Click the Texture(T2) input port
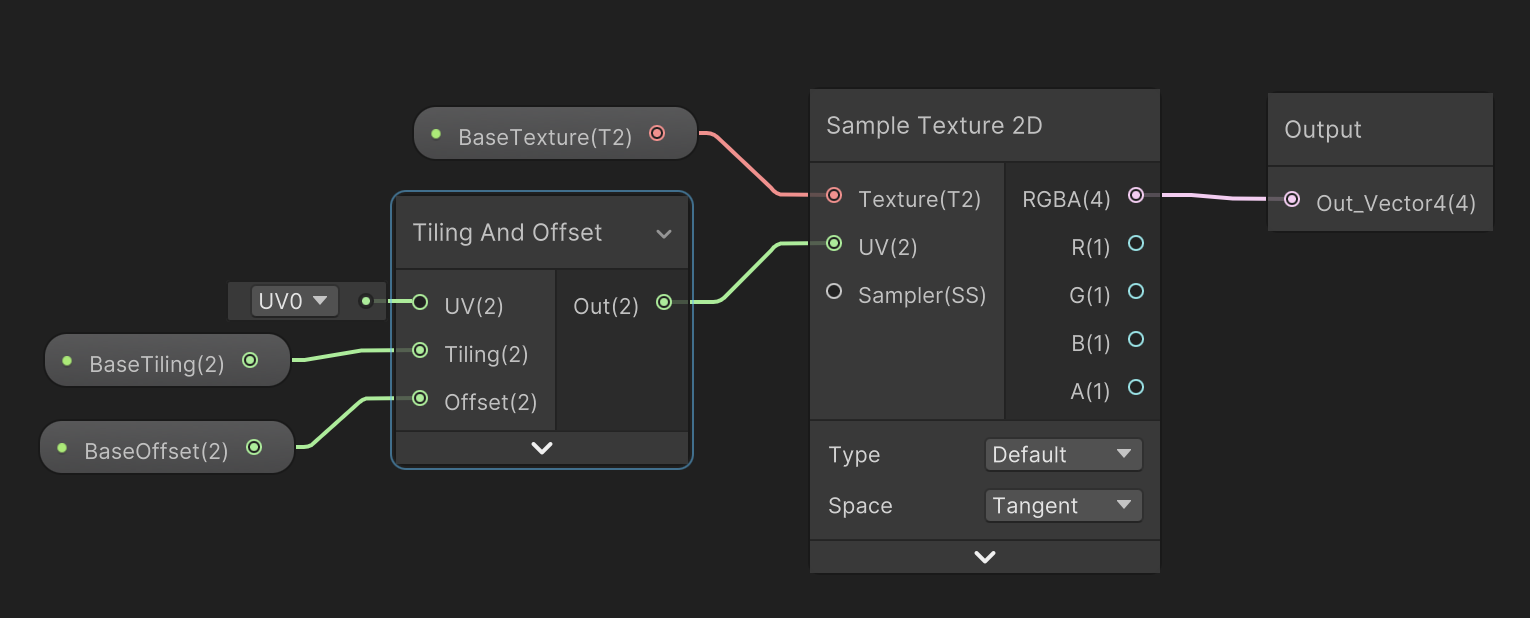This screenshot has width=1530, height=618. point(834,195)
